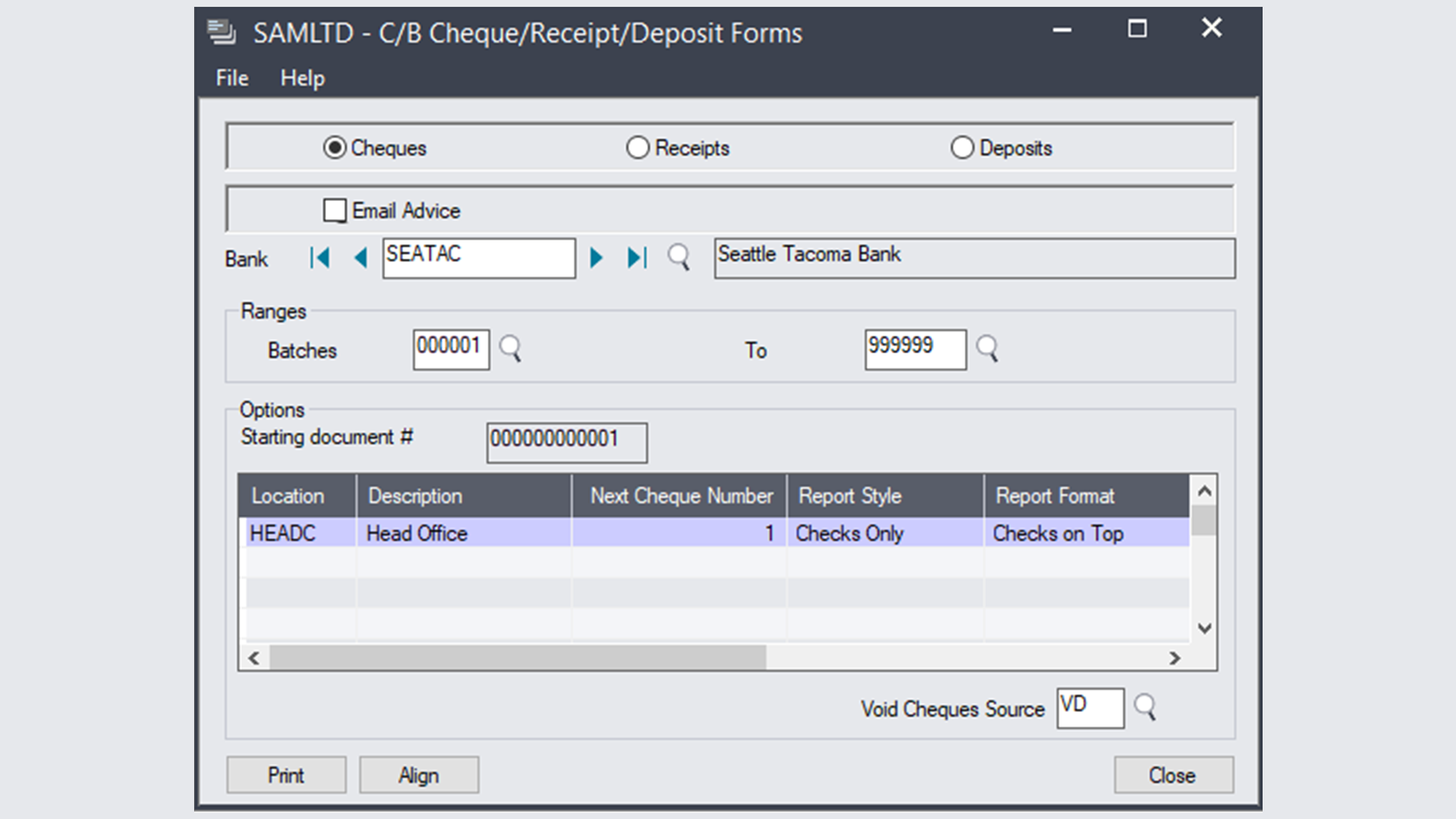This screenshot has height=819, width=1456.
Task: Select the Deposits radio button
Action: 962,147
